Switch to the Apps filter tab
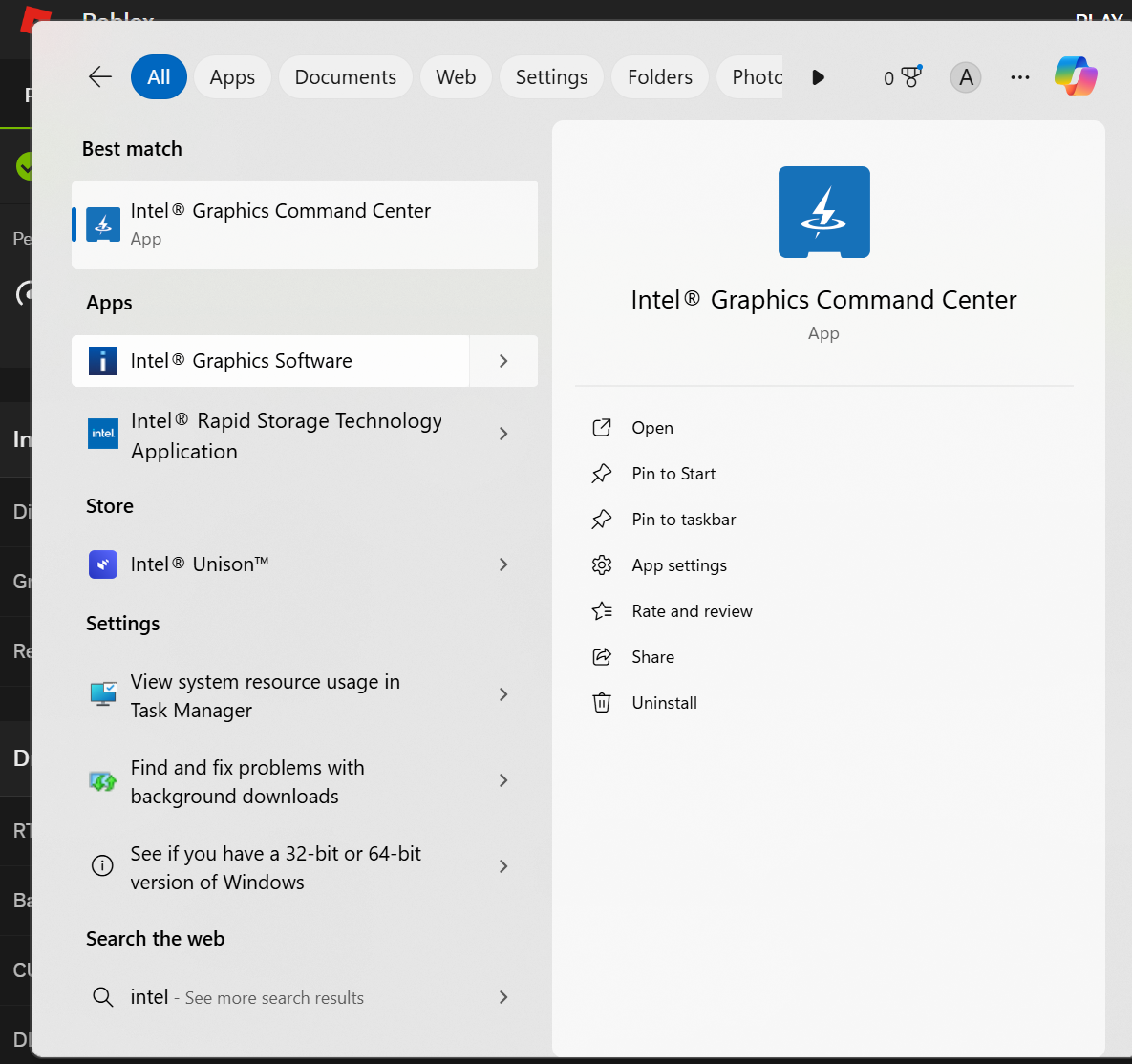This screenshot has height=1064, width=1132. point(232,77)
